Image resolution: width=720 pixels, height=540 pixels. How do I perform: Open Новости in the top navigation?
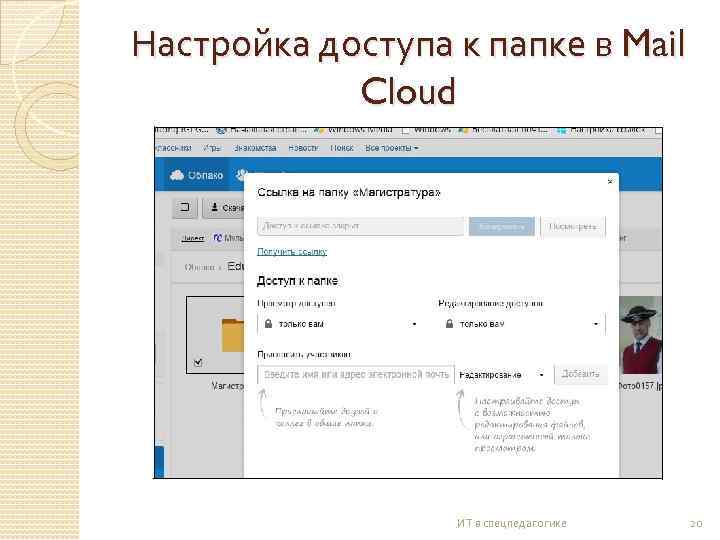303,148
